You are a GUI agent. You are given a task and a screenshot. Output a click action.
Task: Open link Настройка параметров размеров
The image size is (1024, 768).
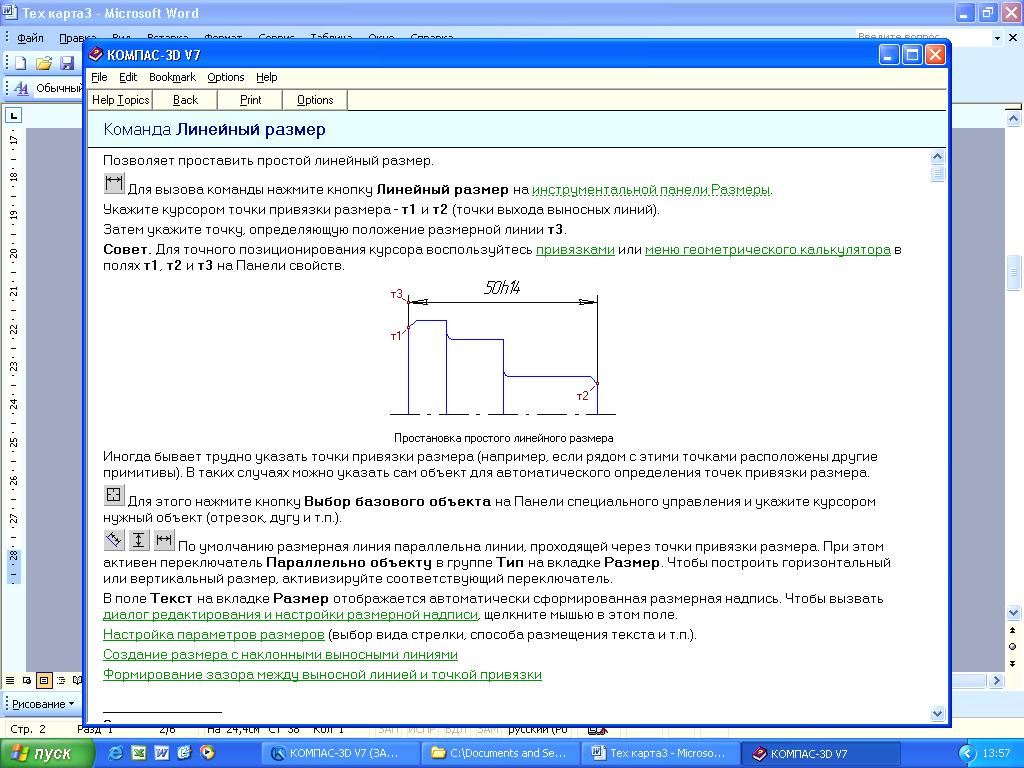[x=214, y=635]
